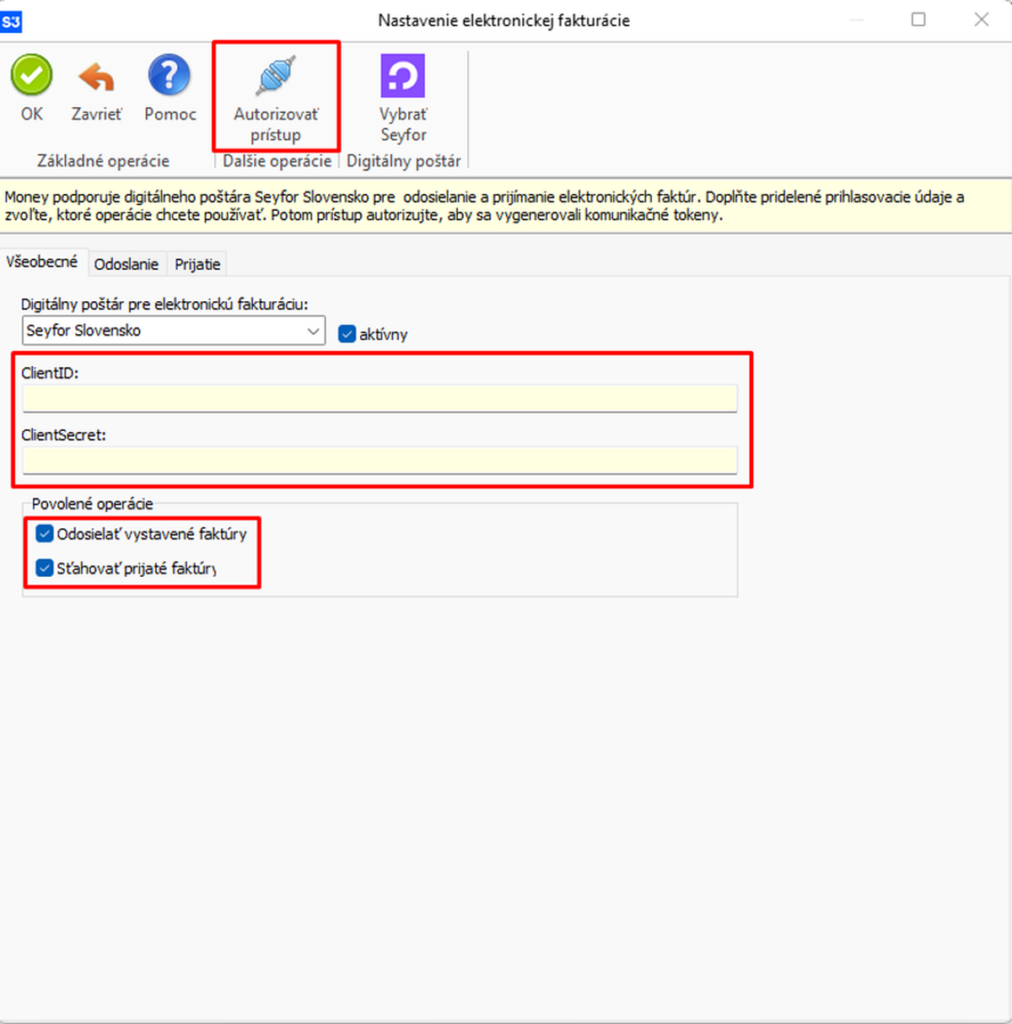
Task: Uncheck Sťahovať prijaté faktúry
Action: click(44, 568)
